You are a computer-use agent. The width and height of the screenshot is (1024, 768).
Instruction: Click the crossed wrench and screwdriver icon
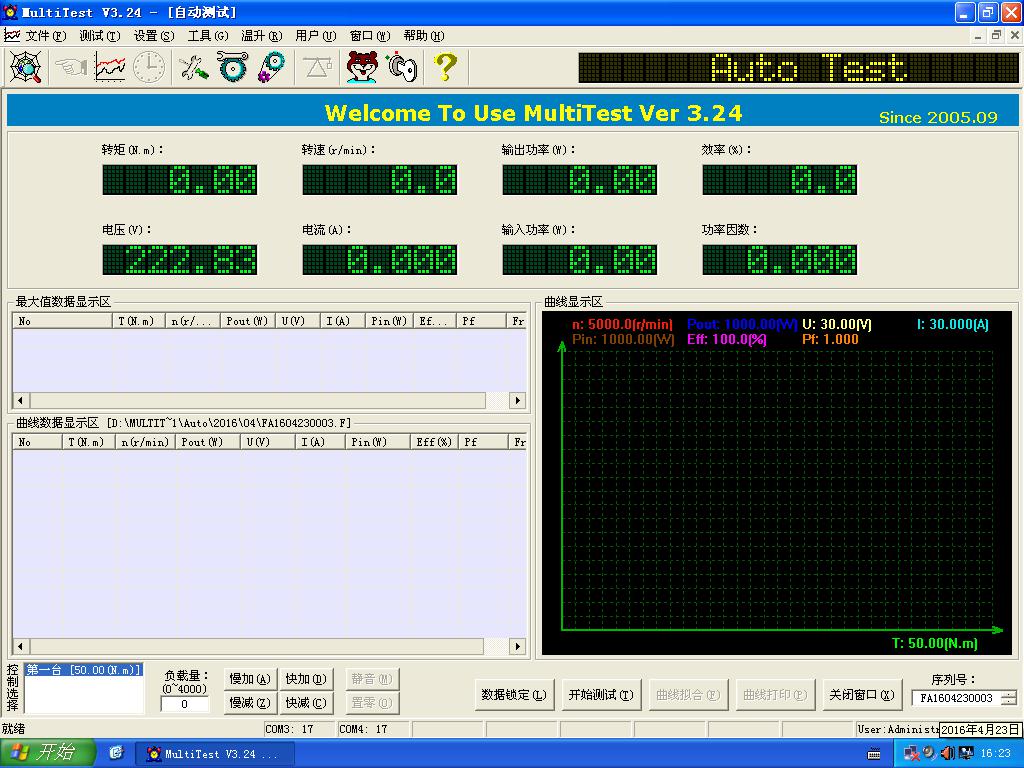[193, 67]
